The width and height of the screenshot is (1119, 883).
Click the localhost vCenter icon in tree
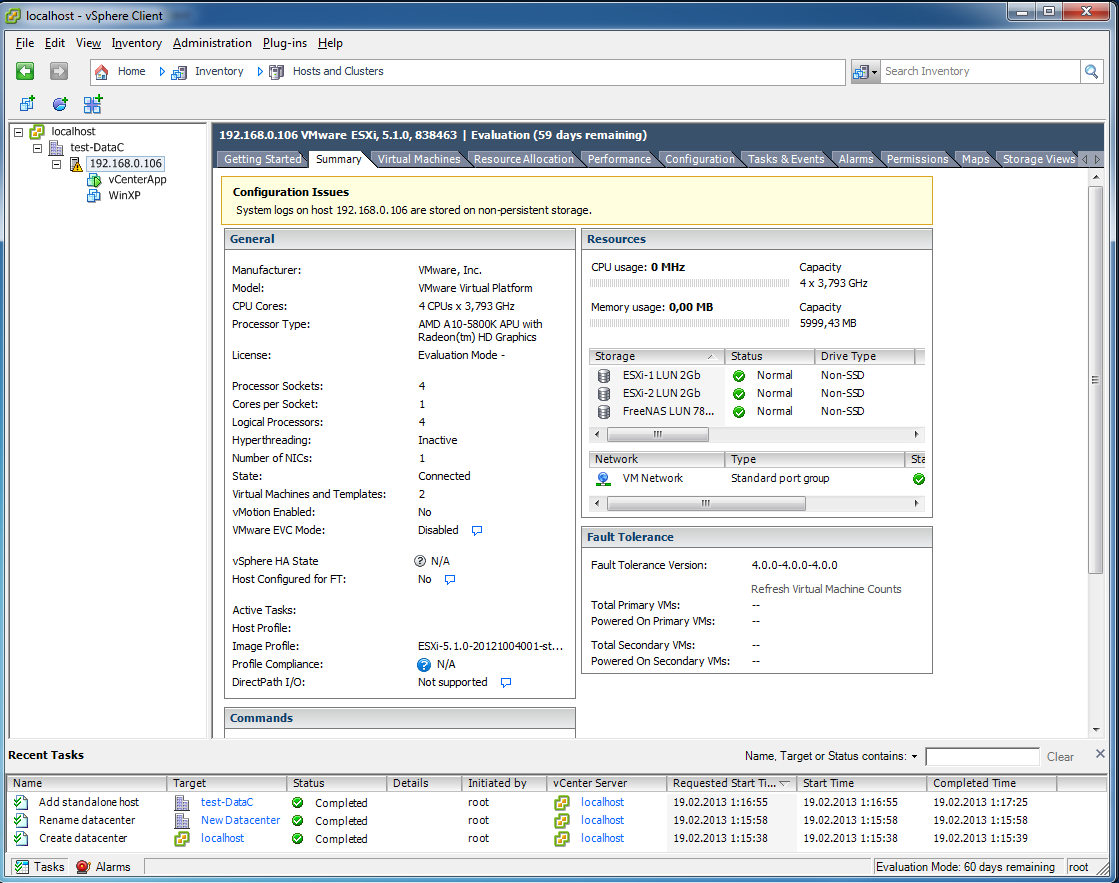coord(37,132)
